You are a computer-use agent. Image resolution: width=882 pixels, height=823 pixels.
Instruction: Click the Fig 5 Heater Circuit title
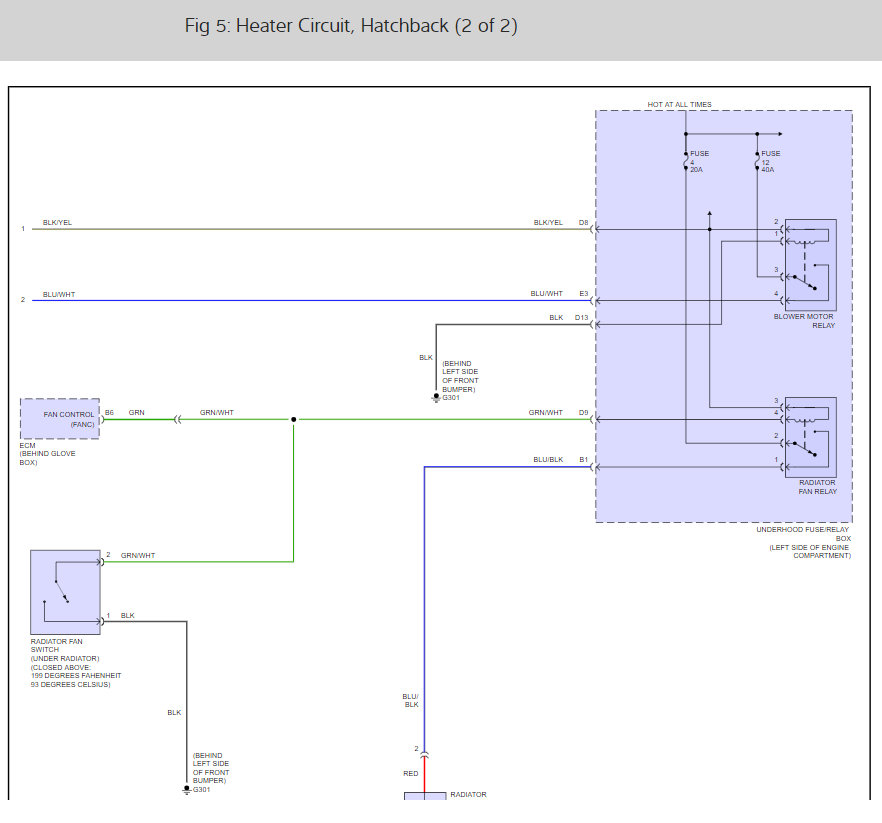pos(351,26)
